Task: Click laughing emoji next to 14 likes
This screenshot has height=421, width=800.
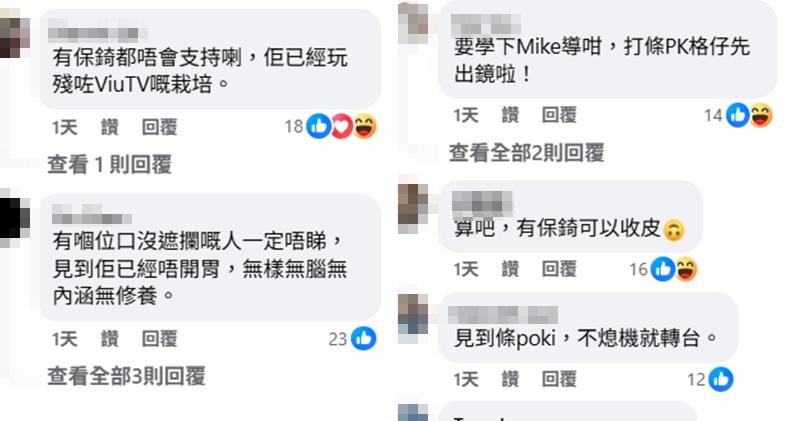Action: point(761,115)
